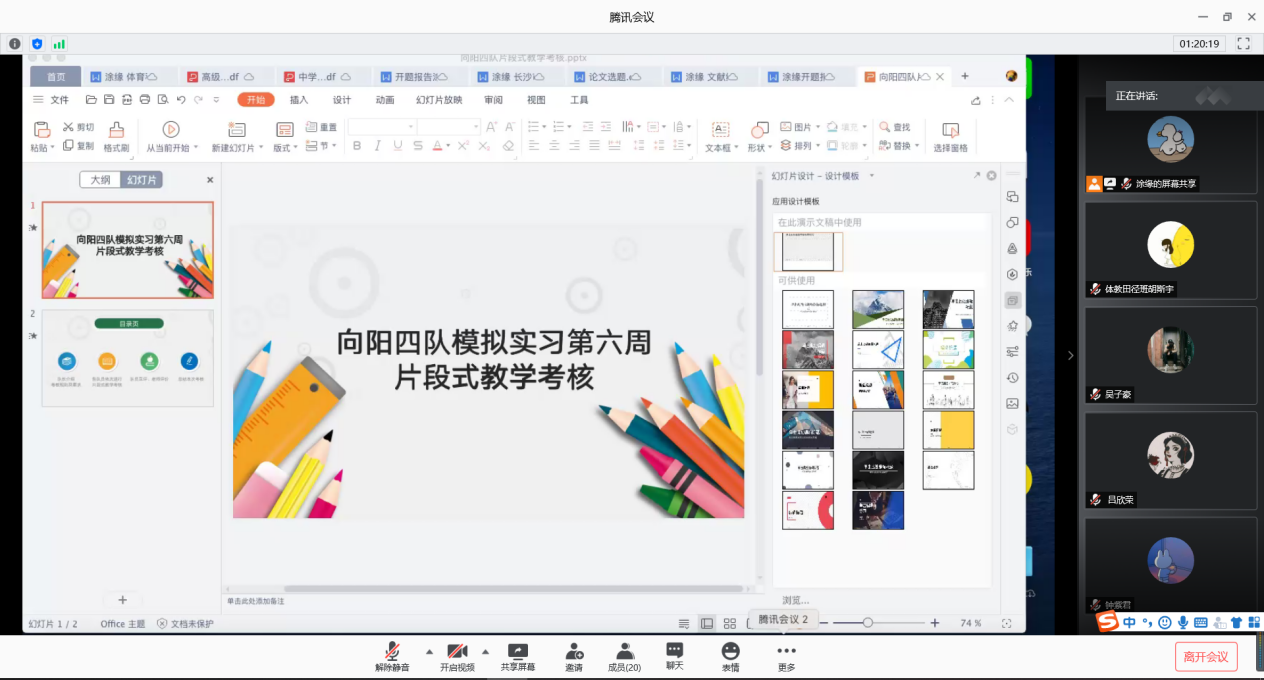Switch to the Insert (插入) ribbon tab
Image resolution: width=1264 pixels, height=680 pixels.
pos(299,100)
